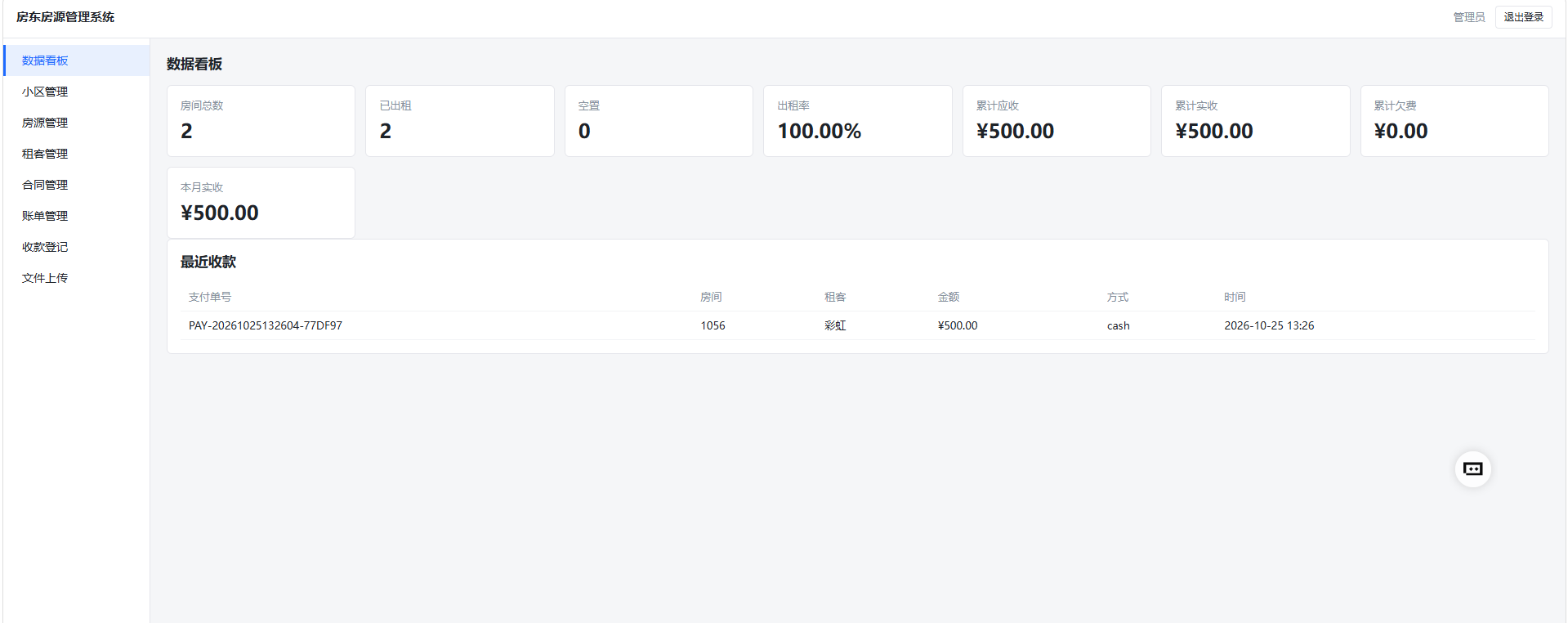Open 账单管理 menu item

tap(77, 216)
